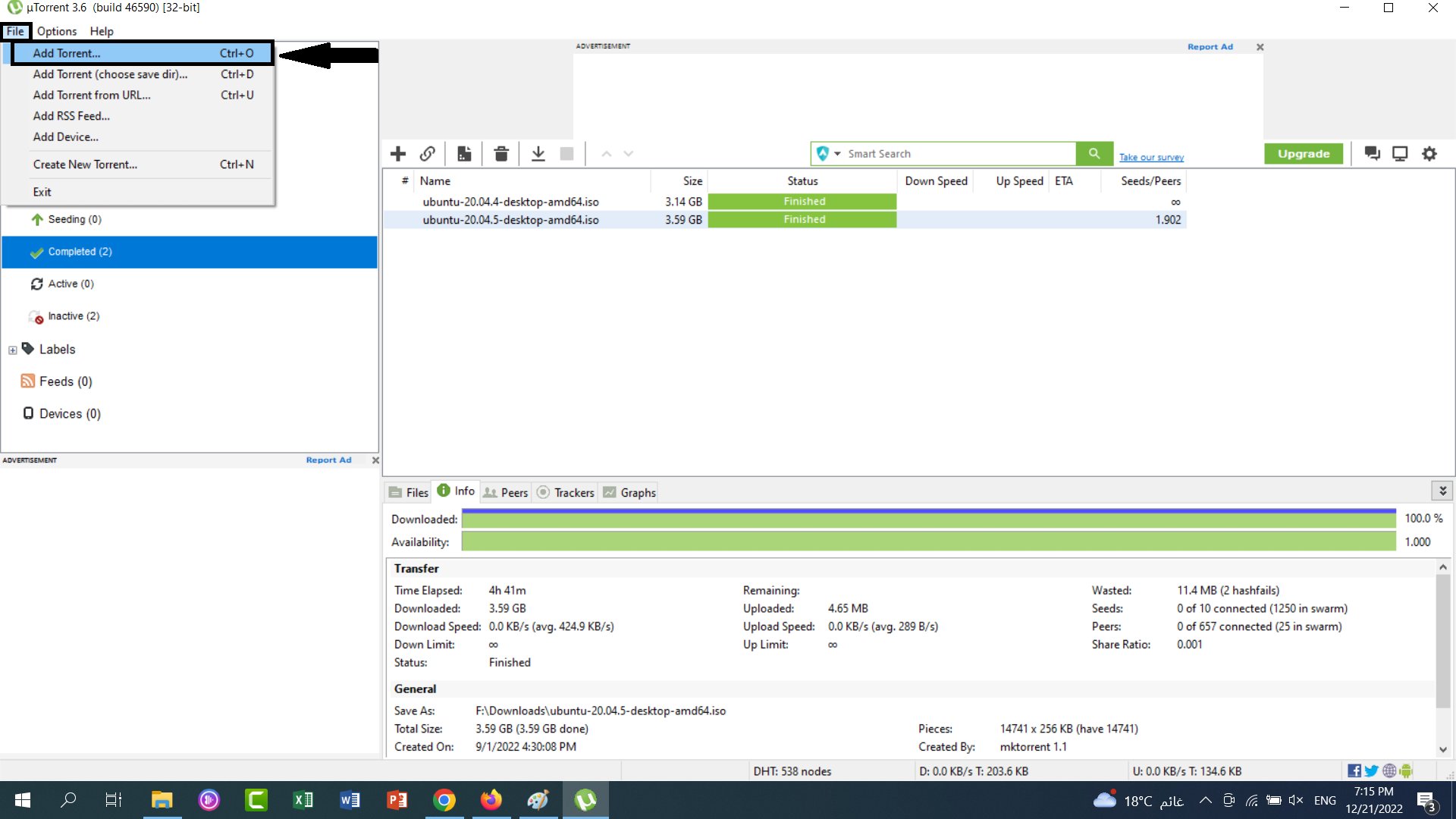Image resolution: width=1456 pixels, height=819 pixels.
Task: Open Firefox from the taskbar
Action: click(x=491, y=800)
